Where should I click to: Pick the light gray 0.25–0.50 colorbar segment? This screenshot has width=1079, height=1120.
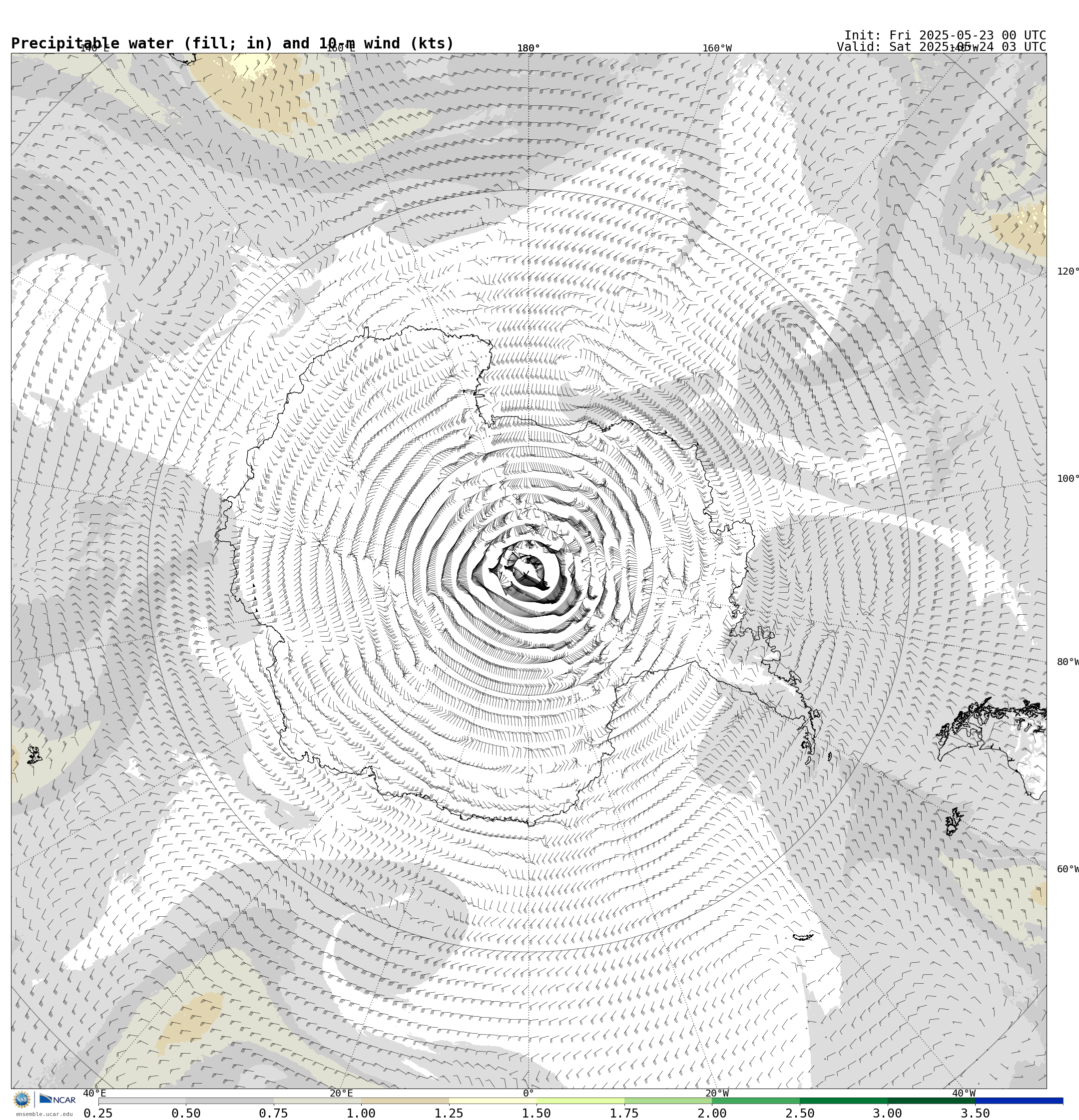coord(142,1101)
